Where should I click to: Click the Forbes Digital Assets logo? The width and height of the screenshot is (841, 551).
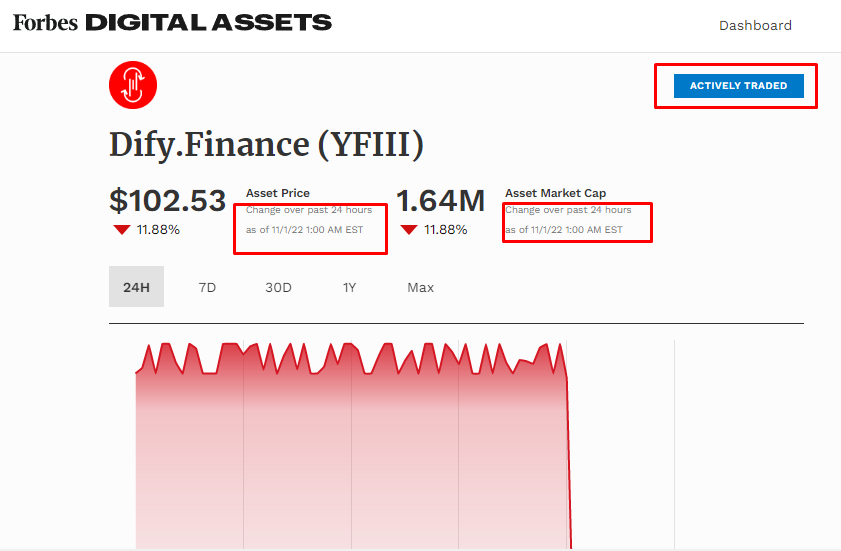click(172, 23)
